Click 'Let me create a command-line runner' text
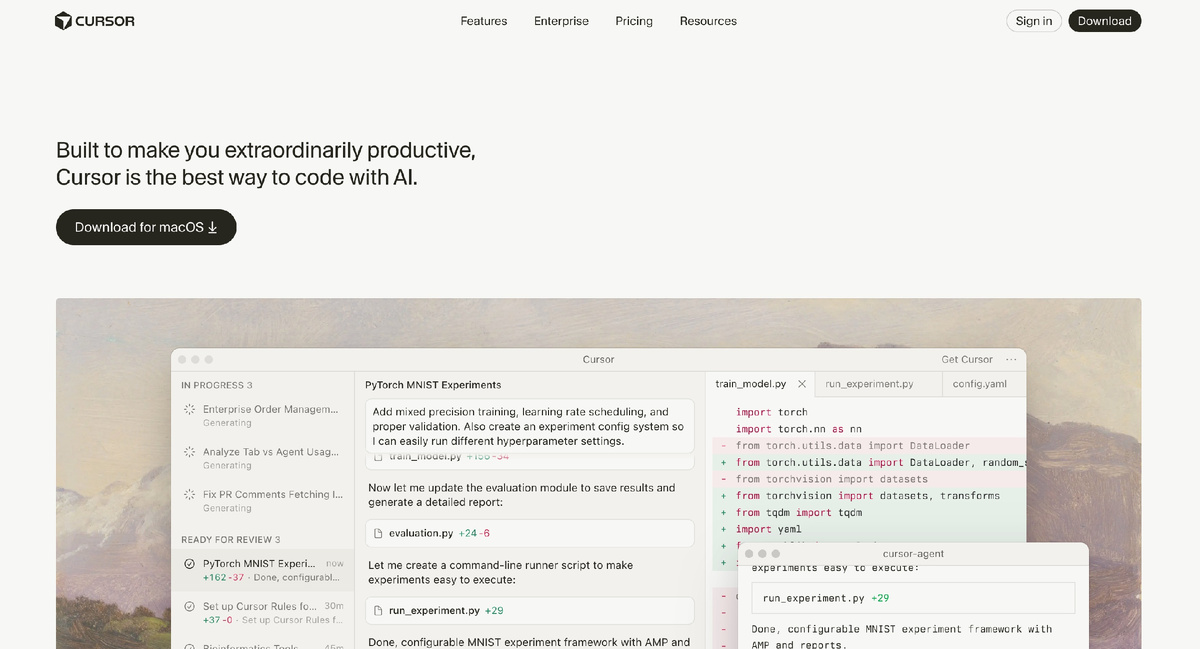 [x=500, y=572]
